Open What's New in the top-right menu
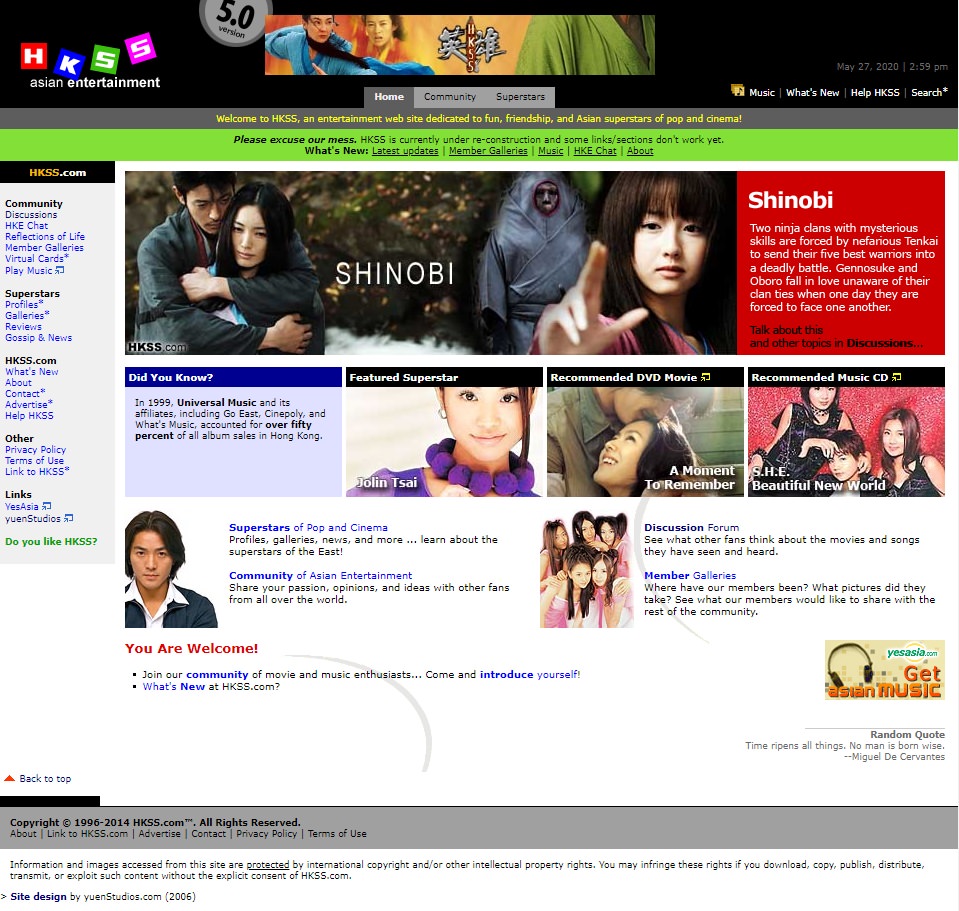This screenshot has height=911, width=959. pyautogui.click(x=812, y=92)
